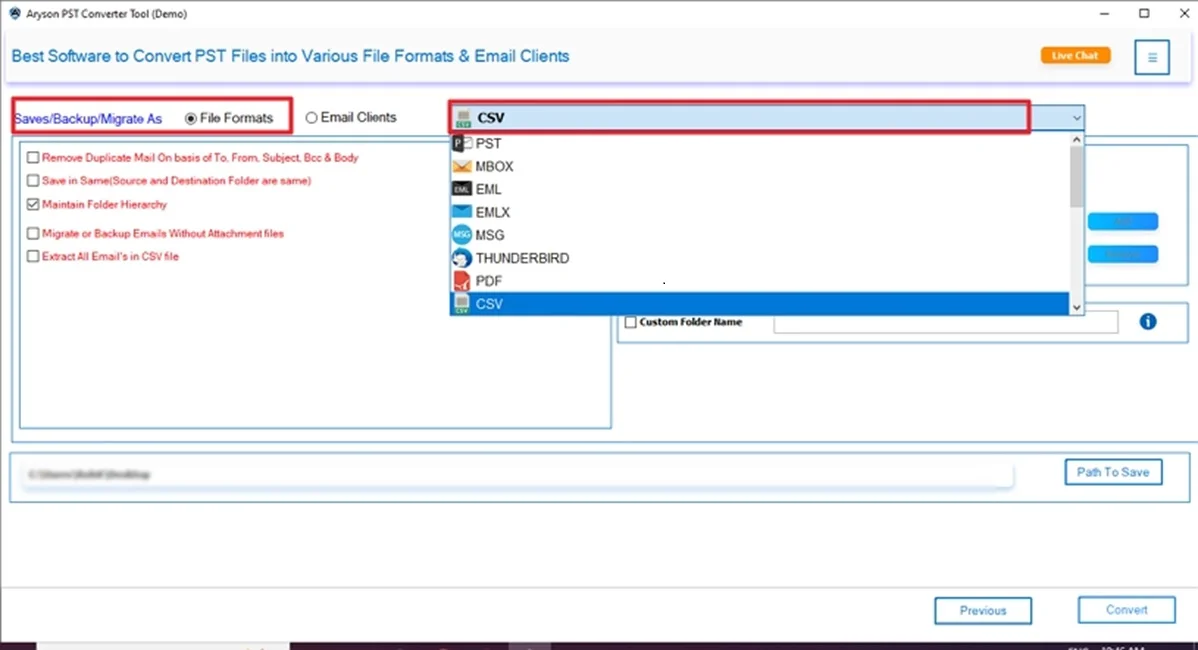Enable Migrate Without Attachment files checkbox
This screenshot has width=1198, height=650.
pyautogui.click(x=33, y=234)
